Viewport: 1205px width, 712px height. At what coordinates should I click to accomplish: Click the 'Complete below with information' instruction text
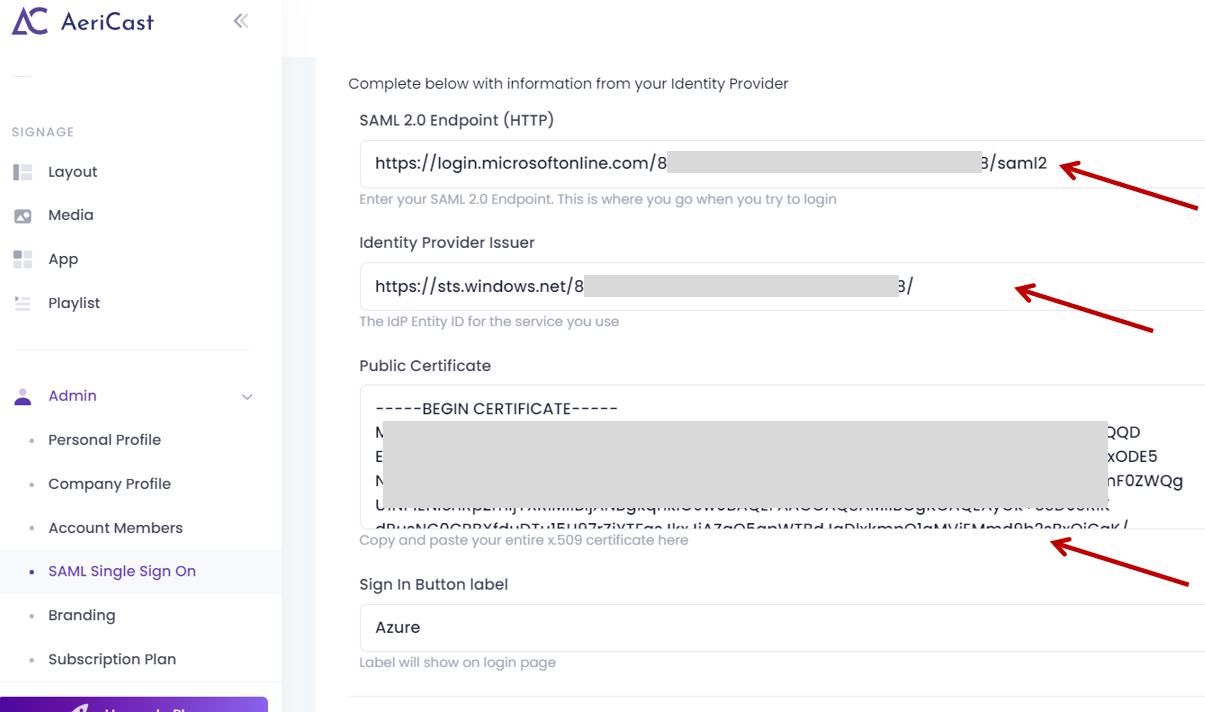[568, 84]
